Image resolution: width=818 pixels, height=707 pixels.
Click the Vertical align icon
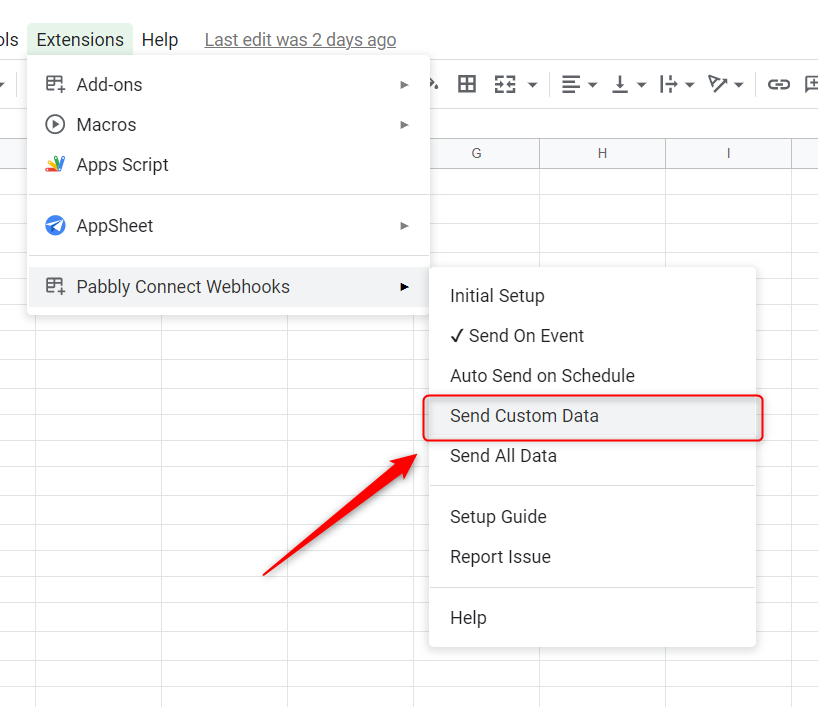pos(620,84)
